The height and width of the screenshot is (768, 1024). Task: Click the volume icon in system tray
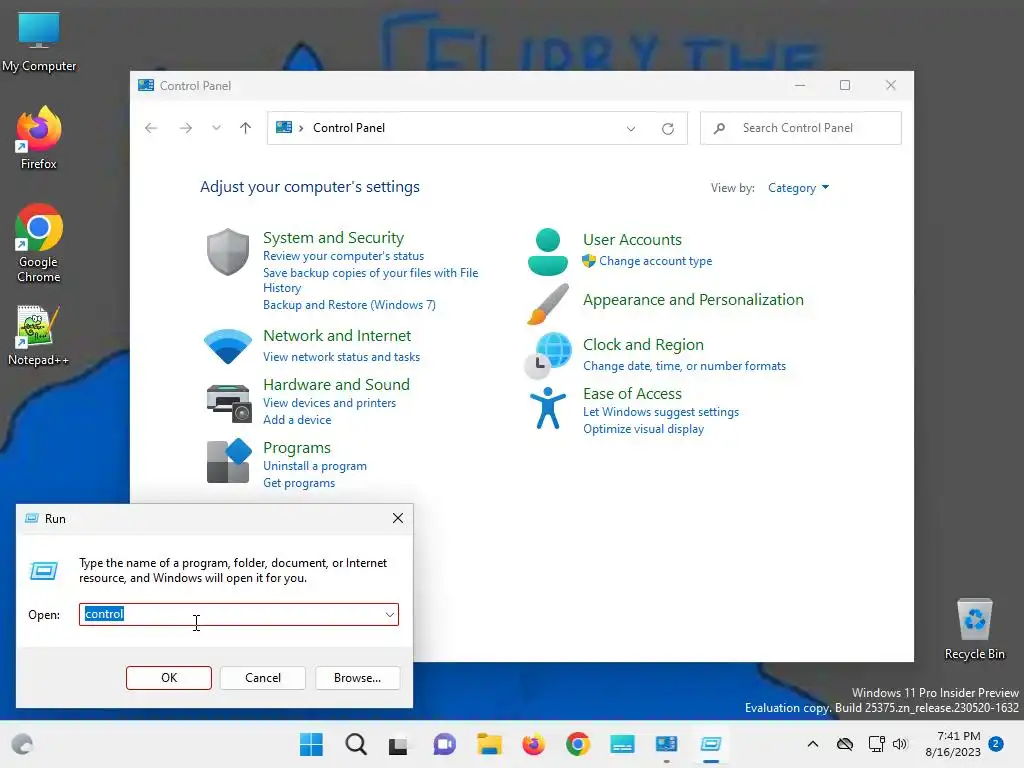coord(900,744)
